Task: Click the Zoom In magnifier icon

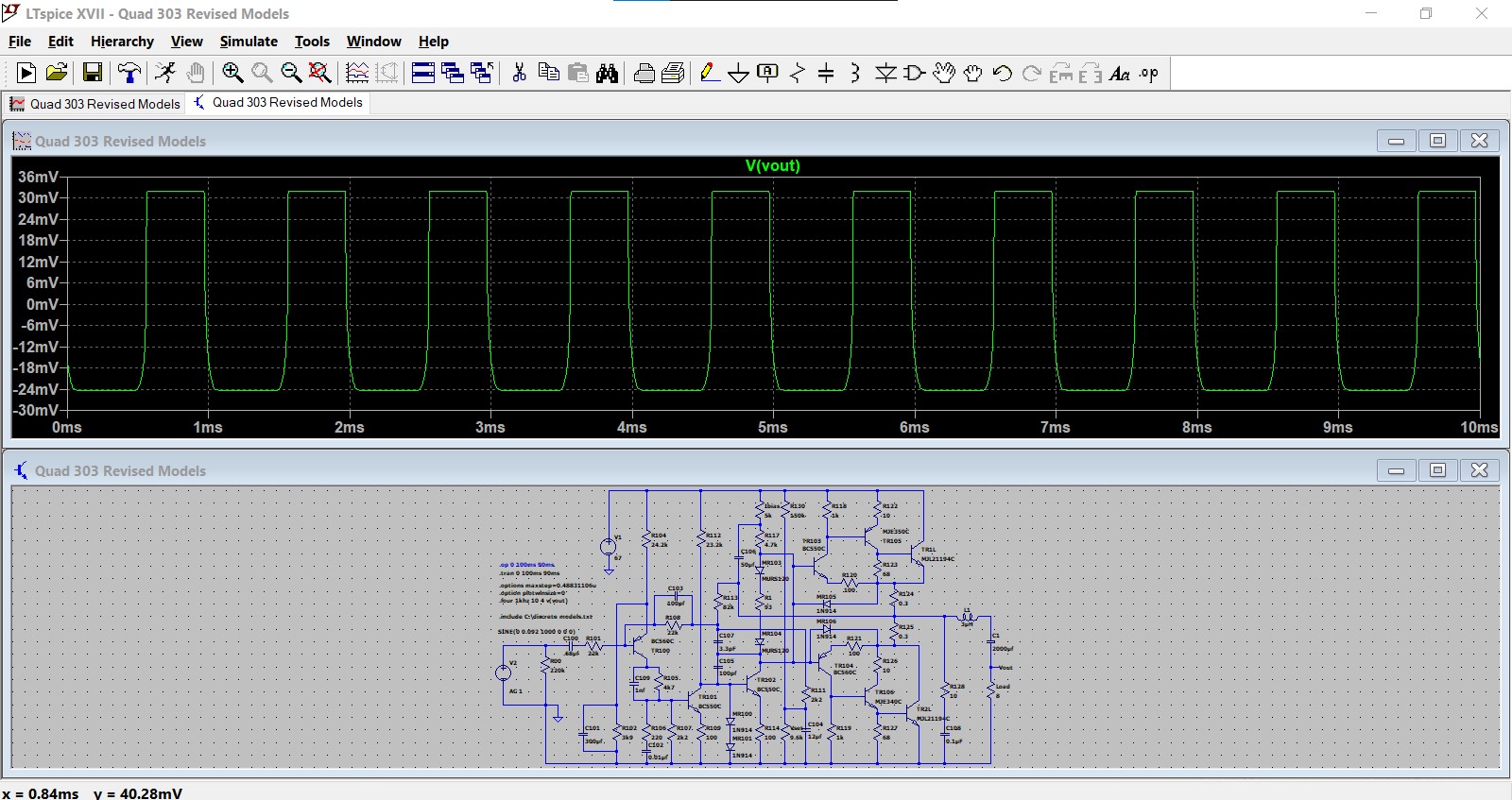Action: [x=232, y=73]
